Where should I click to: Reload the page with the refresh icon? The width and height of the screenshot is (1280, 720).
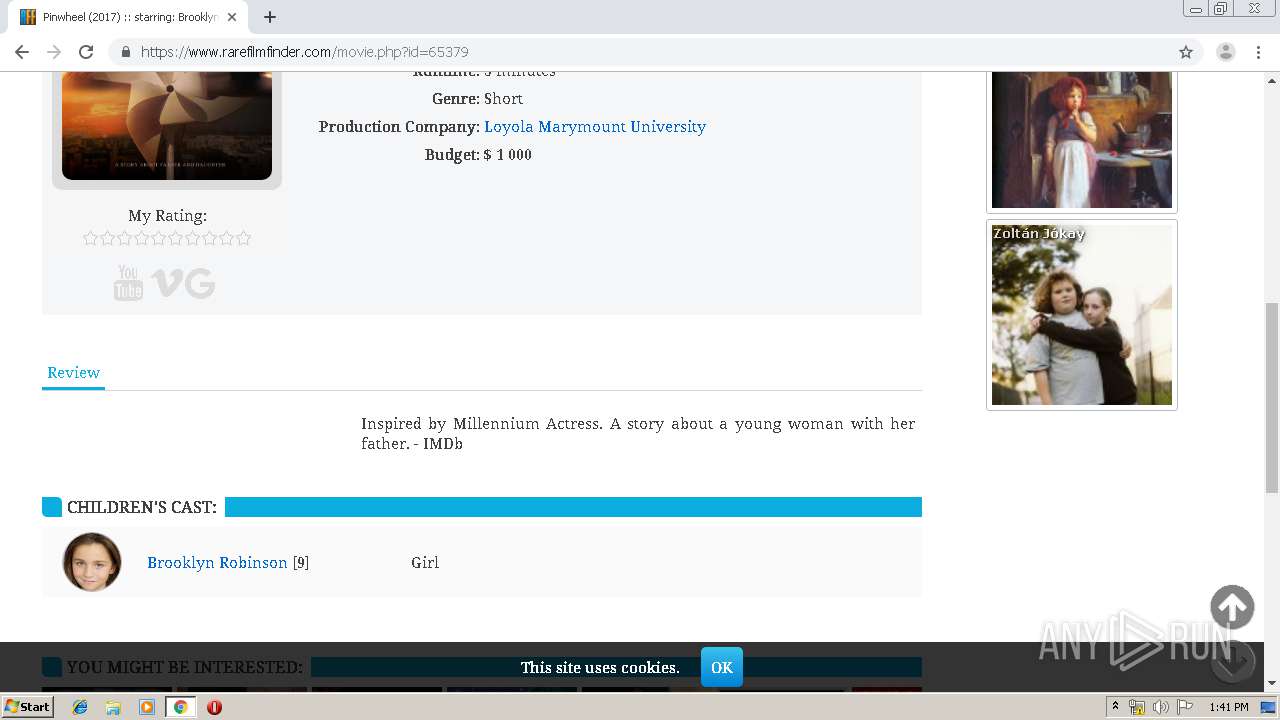[x=86, y=52]
